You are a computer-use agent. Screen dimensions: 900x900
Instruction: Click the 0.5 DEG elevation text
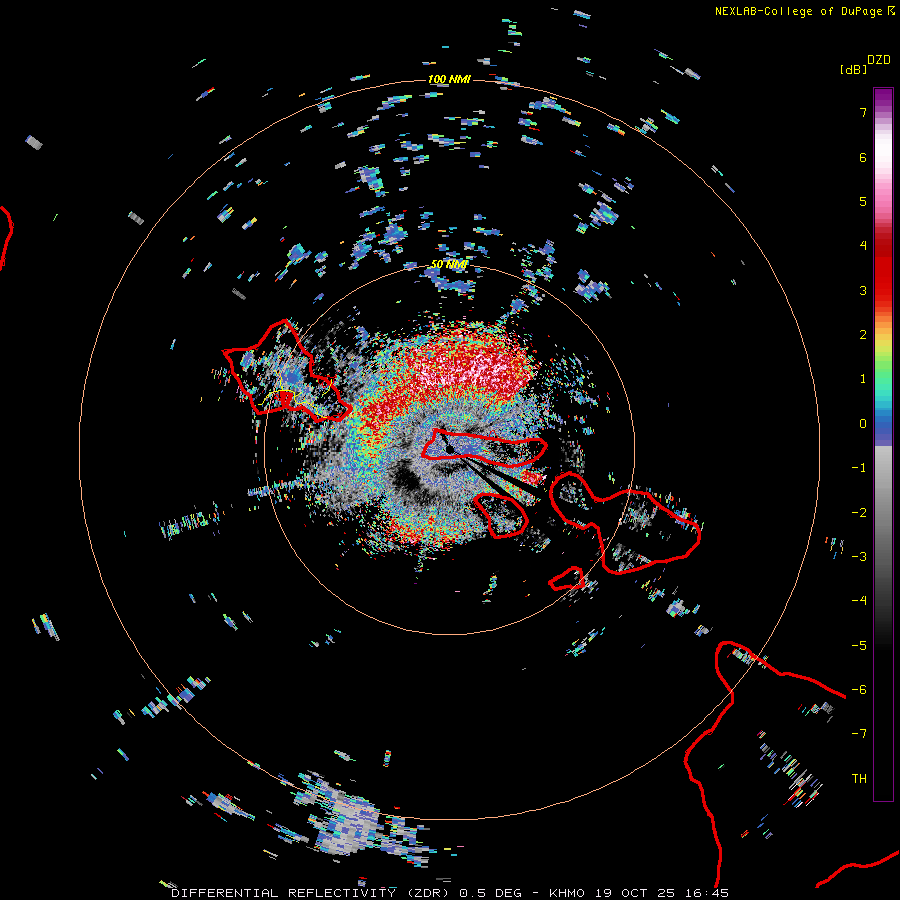pos(491,893)
